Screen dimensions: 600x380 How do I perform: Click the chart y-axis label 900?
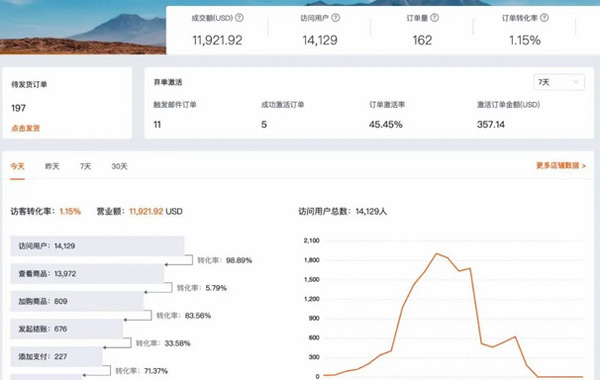314,318
